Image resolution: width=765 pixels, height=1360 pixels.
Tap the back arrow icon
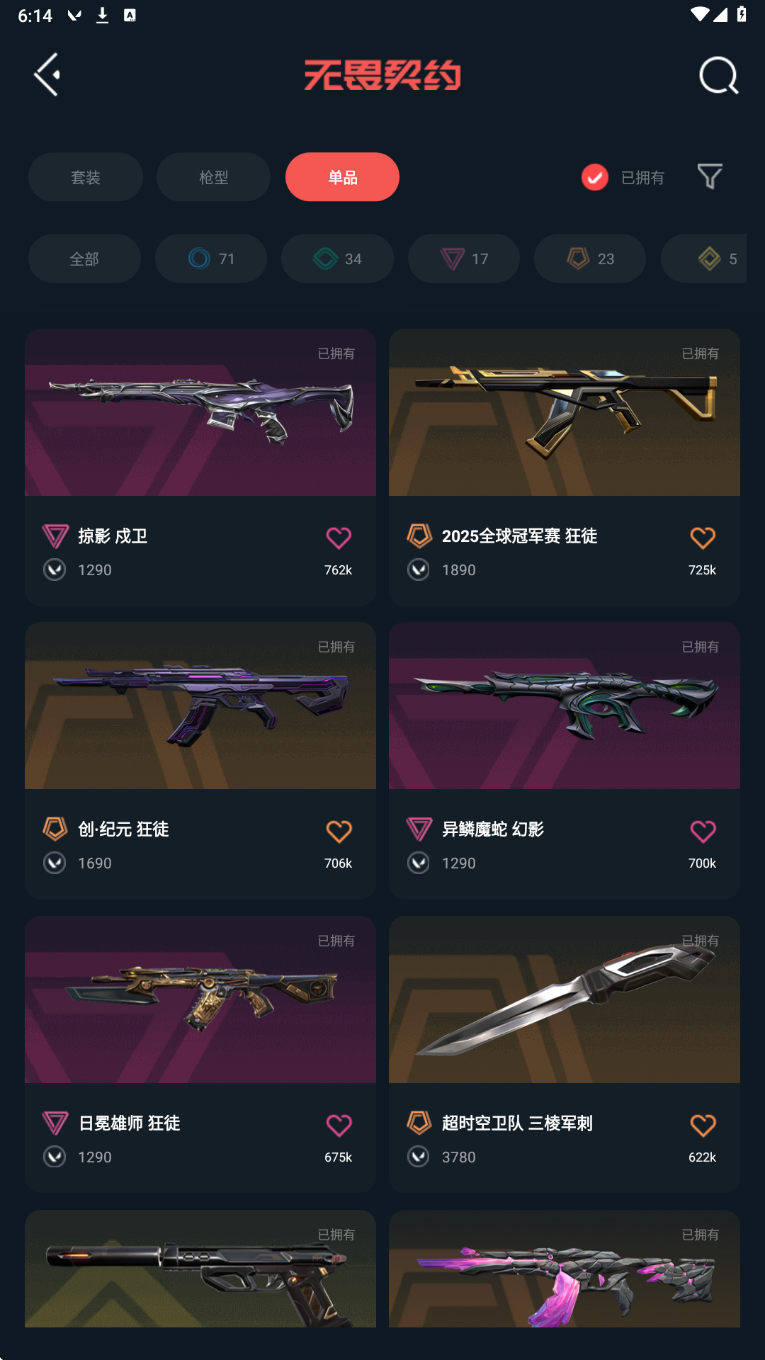click(x=47, y=75)
